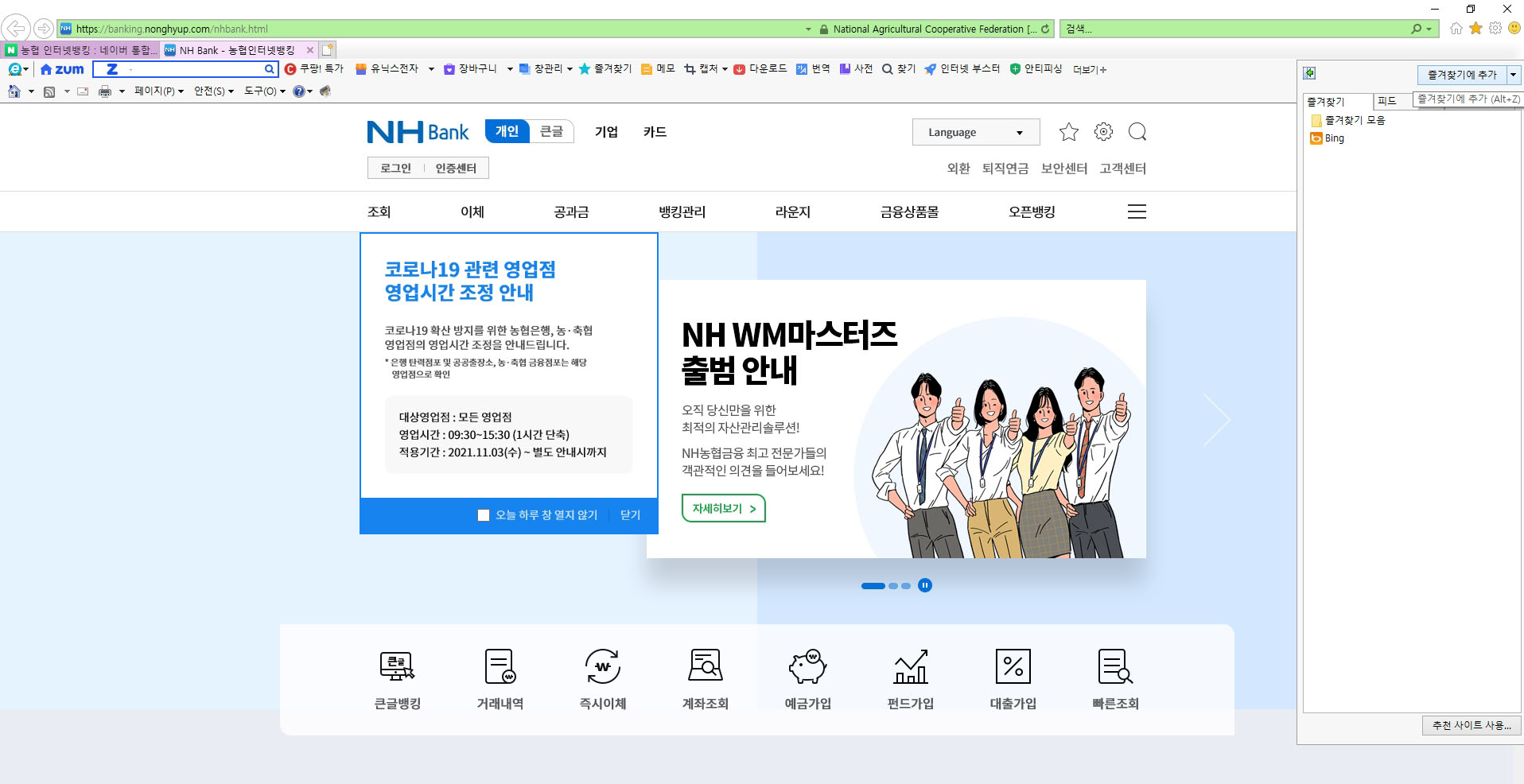Click the zum home logo in toolbar
The image size is (1524, 784).
click(62, 69)
